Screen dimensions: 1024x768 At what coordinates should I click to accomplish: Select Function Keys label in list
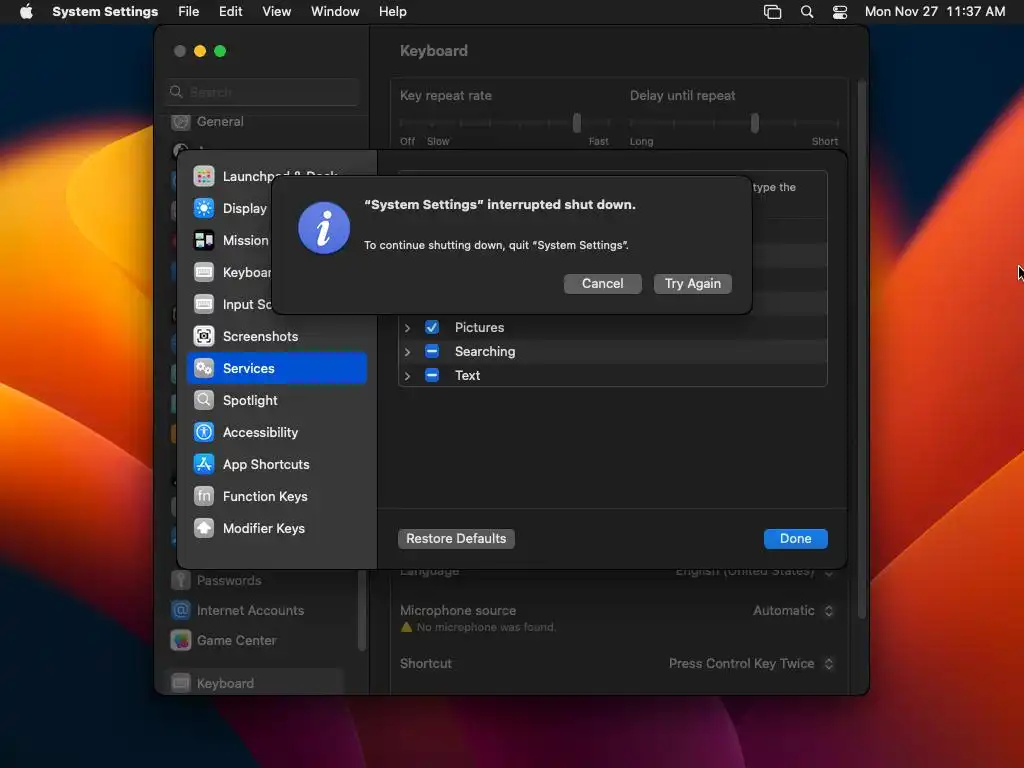click(265, 496)
